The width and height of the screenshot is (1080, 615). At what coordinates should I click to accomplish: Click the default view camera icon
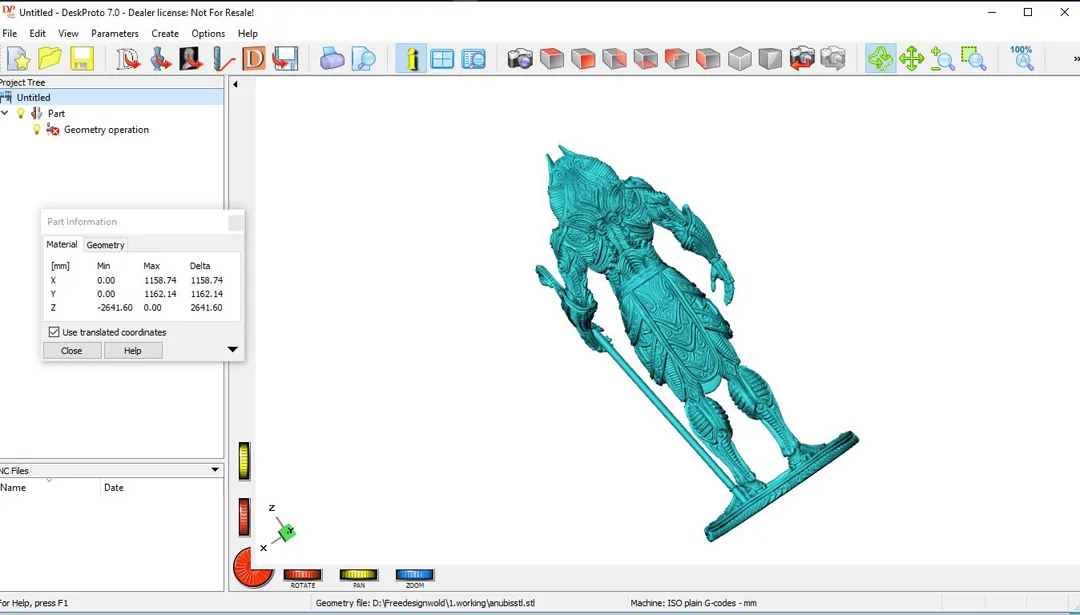tap(521, 59)
